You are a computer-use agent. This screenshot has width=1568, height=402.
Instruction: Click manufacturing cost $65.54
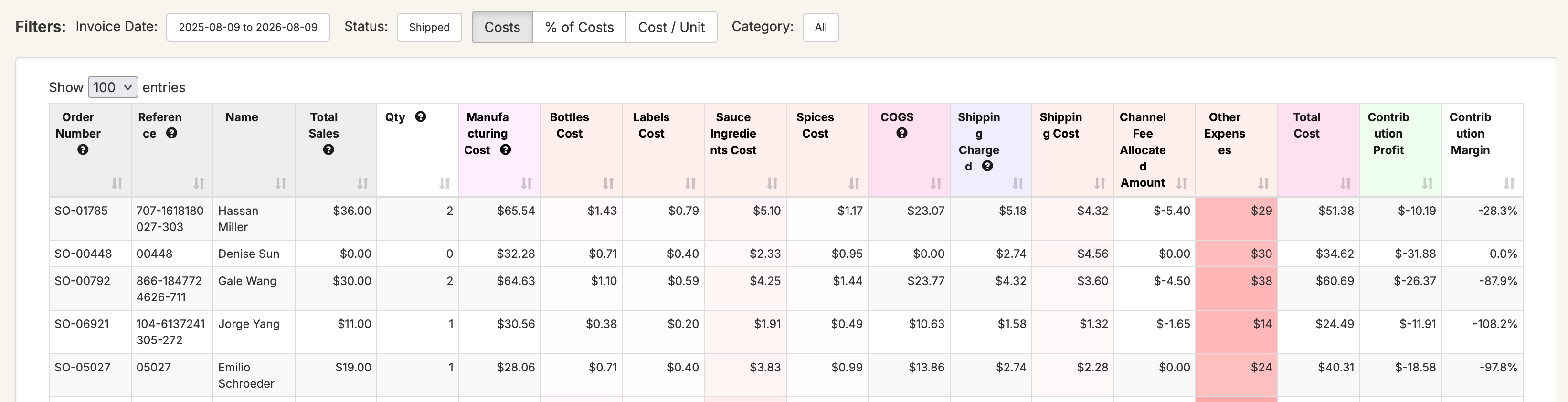tap(516, 211)
